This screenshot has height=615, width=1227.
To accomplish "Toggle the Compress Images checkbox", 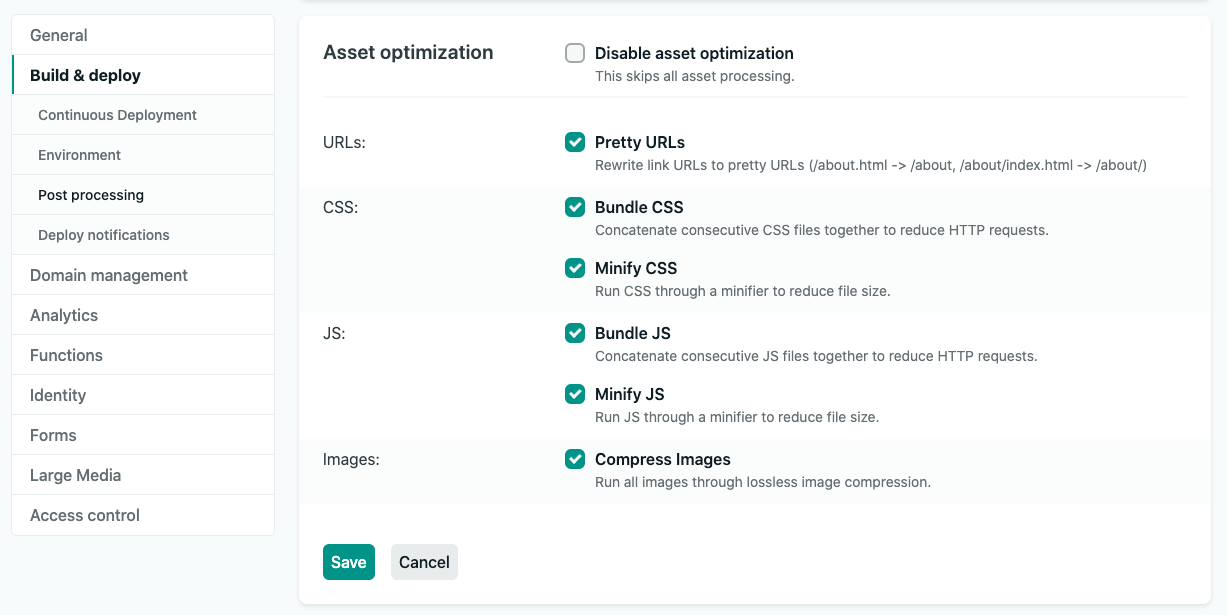I will click(x=575, y=459).
